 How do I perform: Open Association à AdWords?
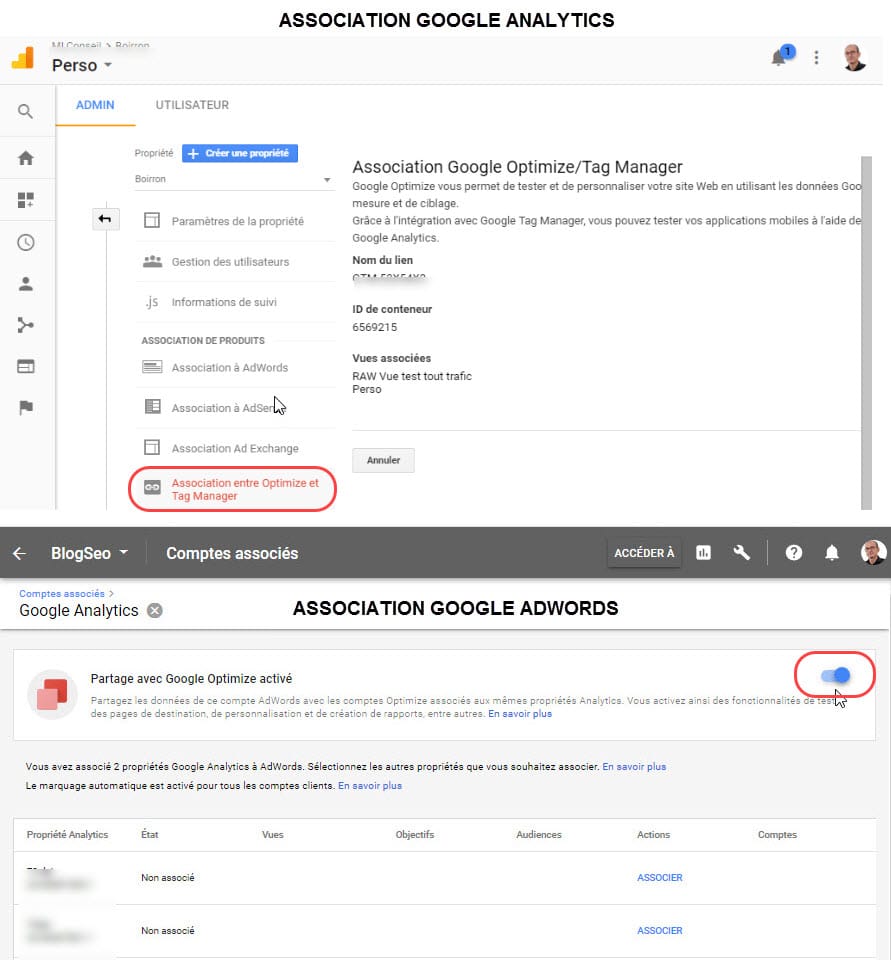(230, 367)
